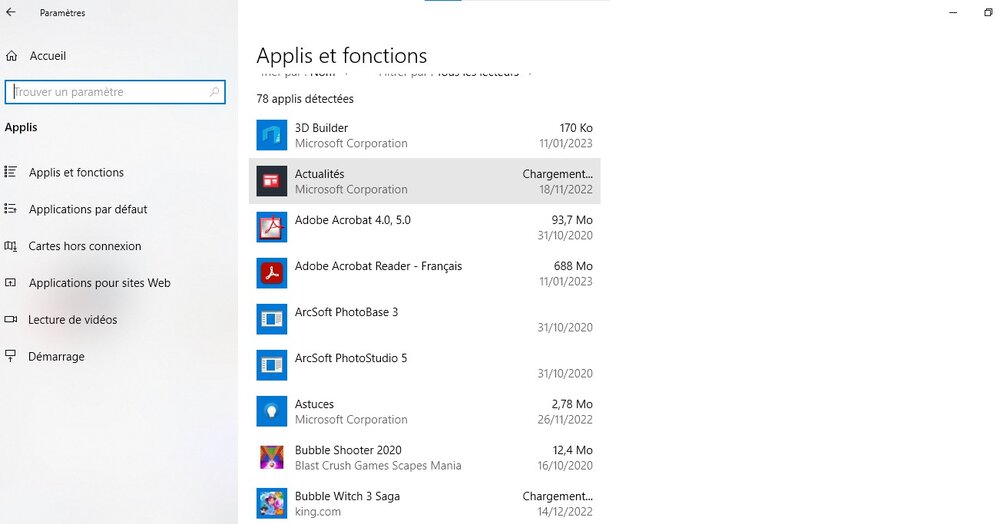Select ArcSoft PhotoStudio 5 list entry
This screenshot has height=524, width=1000.
tap(424, 365)
